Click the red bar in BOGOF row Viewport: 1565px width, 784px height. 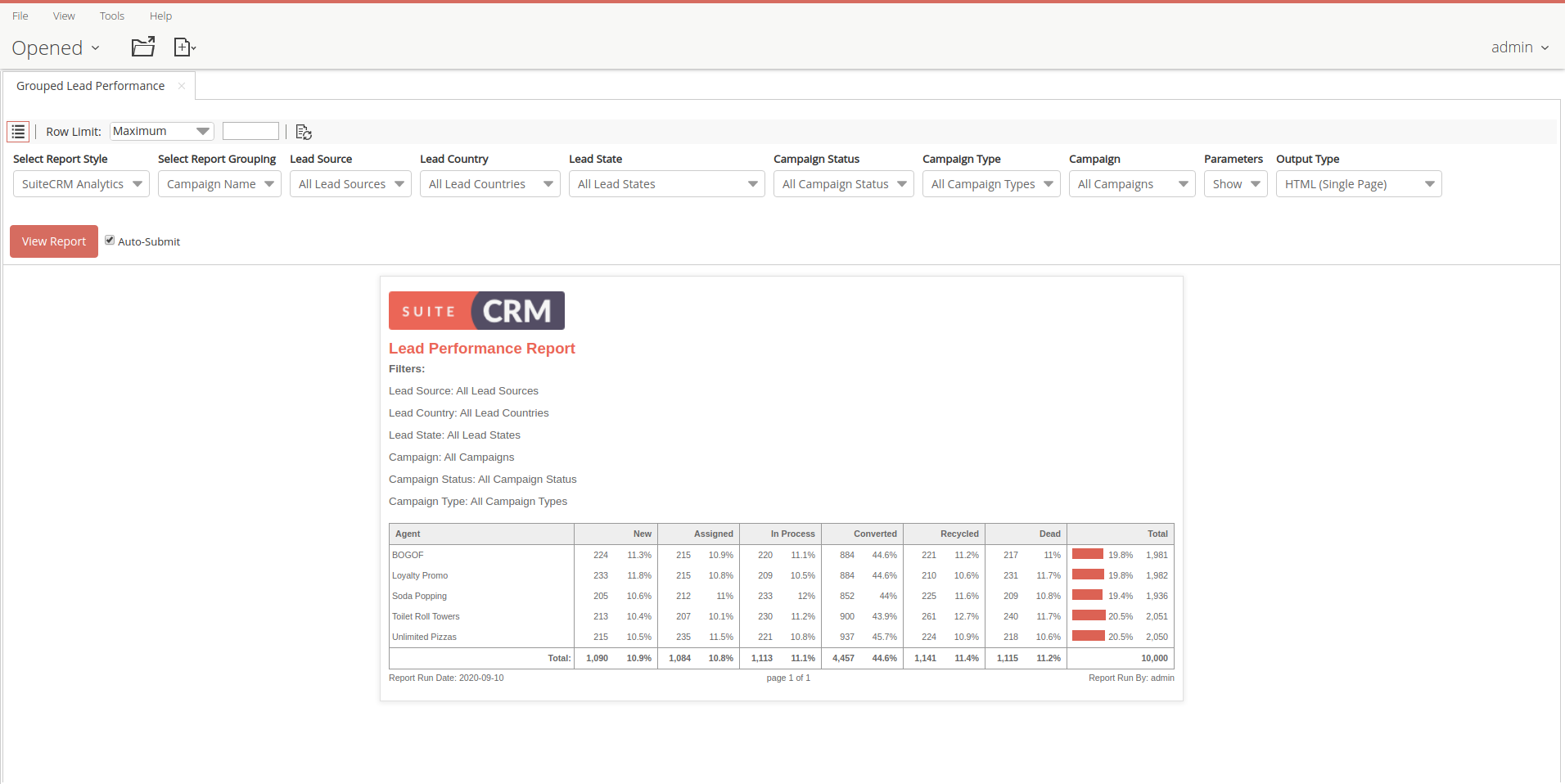(x=1088, y=554)
